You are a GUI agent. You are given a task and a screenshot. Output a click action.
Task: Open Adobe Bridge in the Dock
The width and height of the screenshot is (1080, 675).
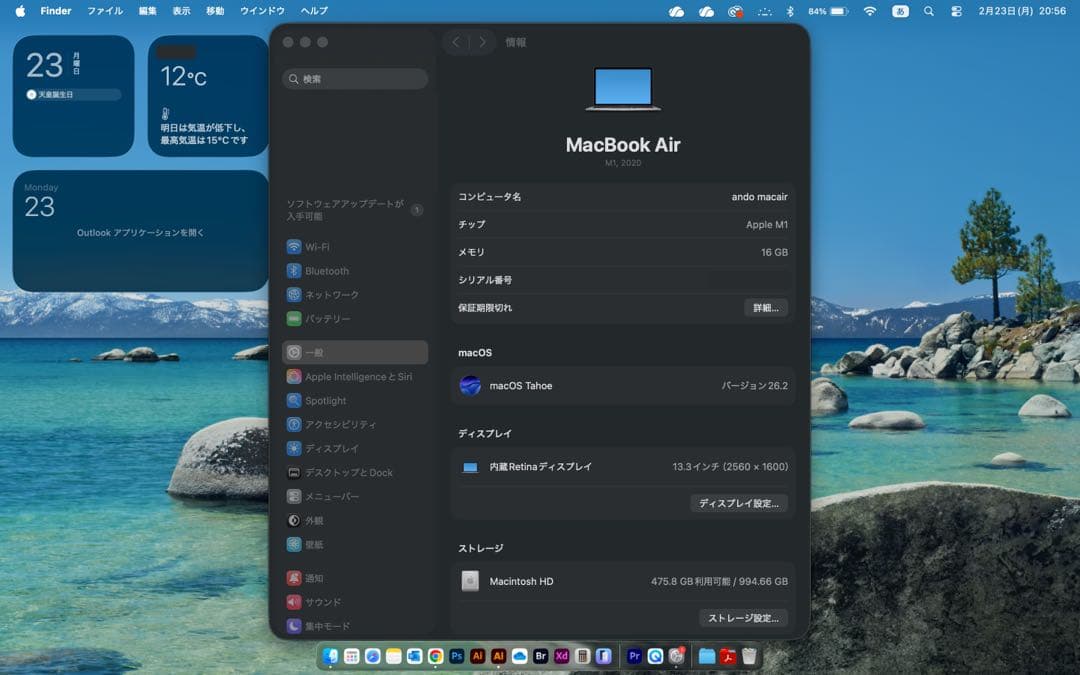pyautogui.click(x=541, y=656)
